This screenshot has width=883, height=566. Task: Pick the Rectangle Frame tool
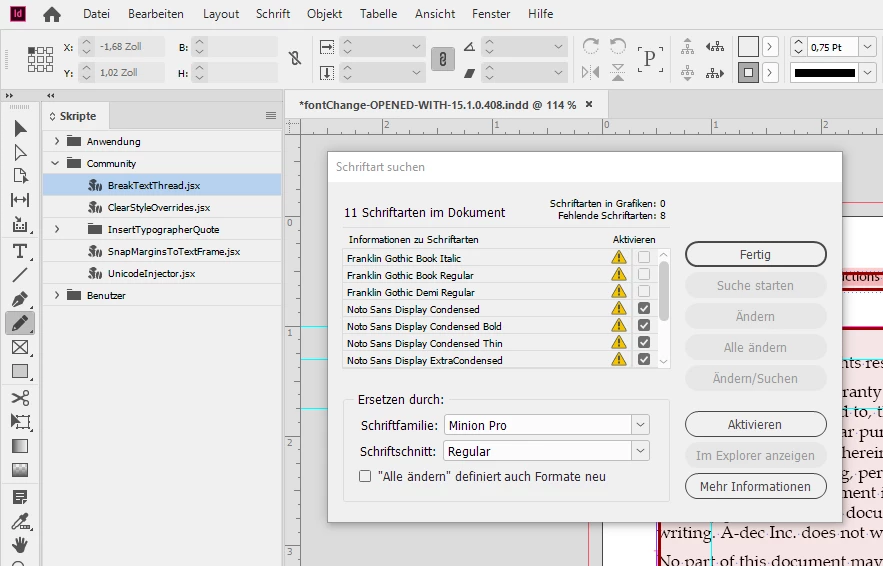20,347
